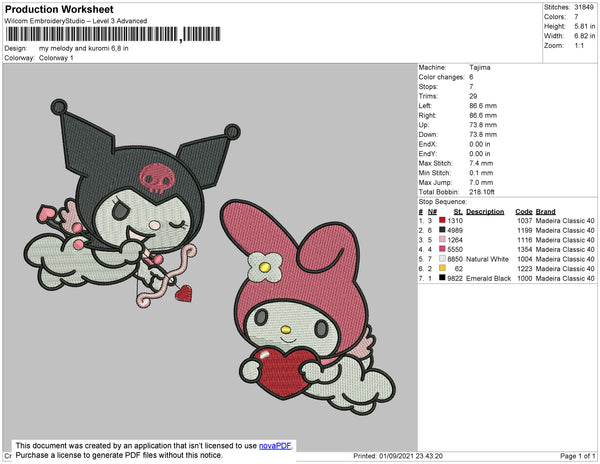
Task: Click the Color changes value '6'
Action: coord(471,77)
